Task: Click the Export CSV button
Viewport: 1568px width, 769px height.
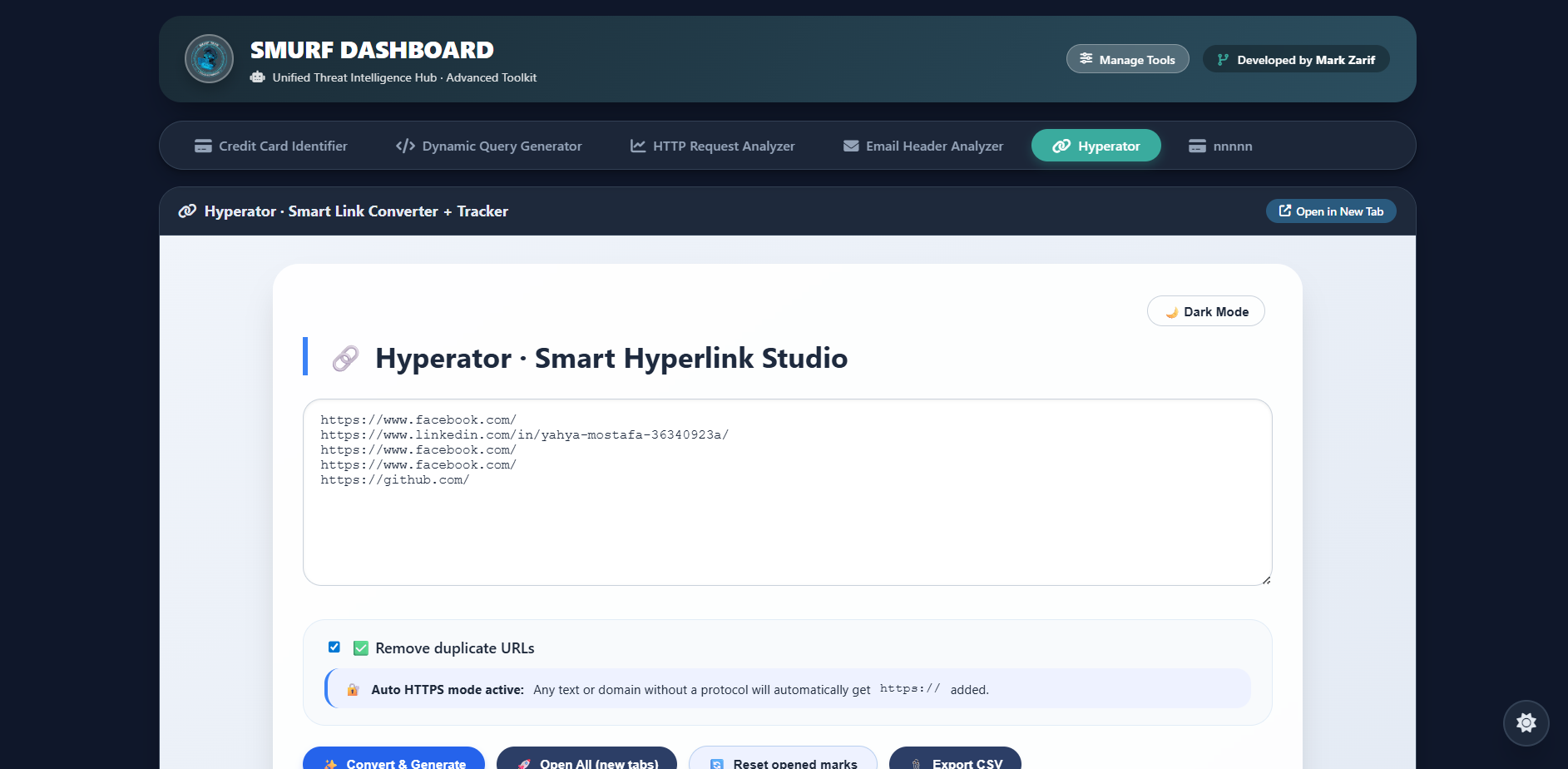Action: pyautogui.click(x=955, y=758)
